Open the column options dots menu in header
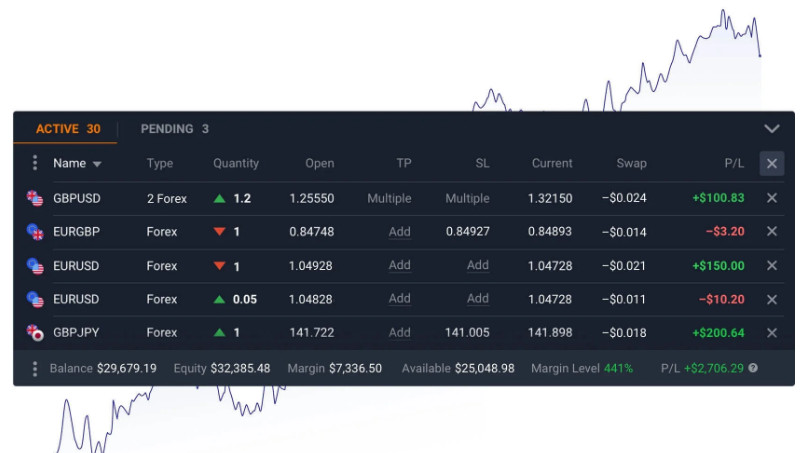Screen dimensions: 805x453 (x=35, y=163)
